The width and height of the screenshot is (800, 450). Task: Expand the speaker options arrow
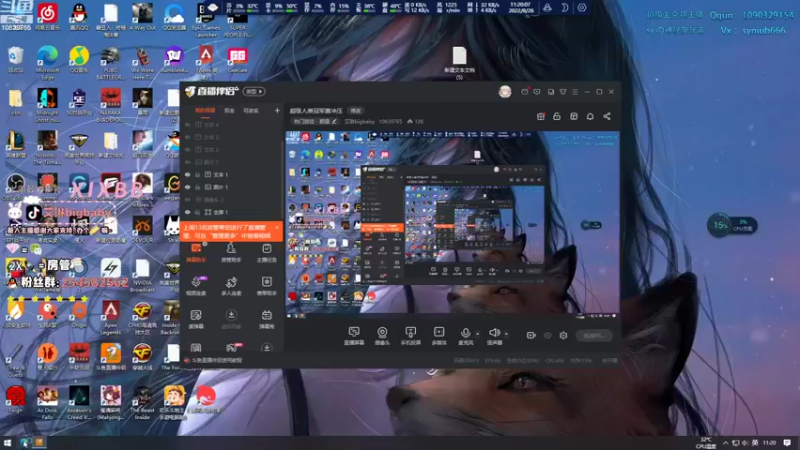(506, 334)
